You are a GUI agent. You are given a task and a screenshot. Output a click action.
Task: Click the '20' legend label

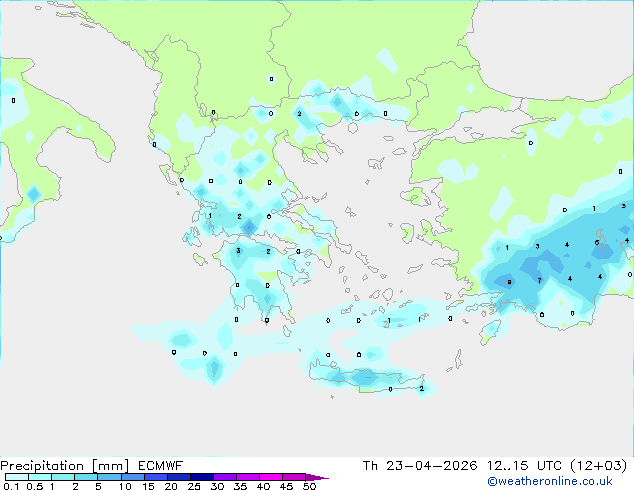[171, 486]
